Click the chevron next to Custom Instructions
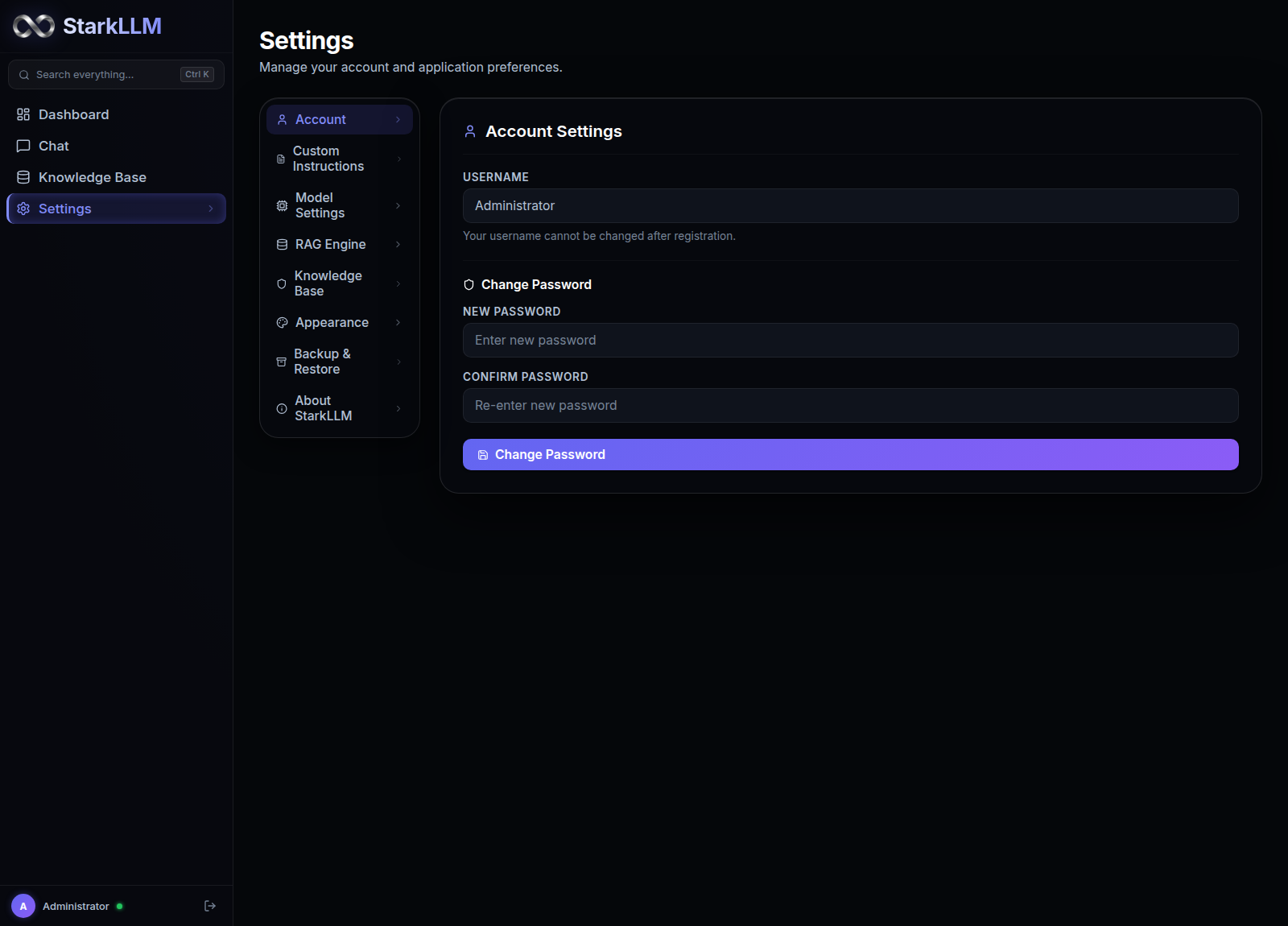1288x926 pixels. pos(399,159)
